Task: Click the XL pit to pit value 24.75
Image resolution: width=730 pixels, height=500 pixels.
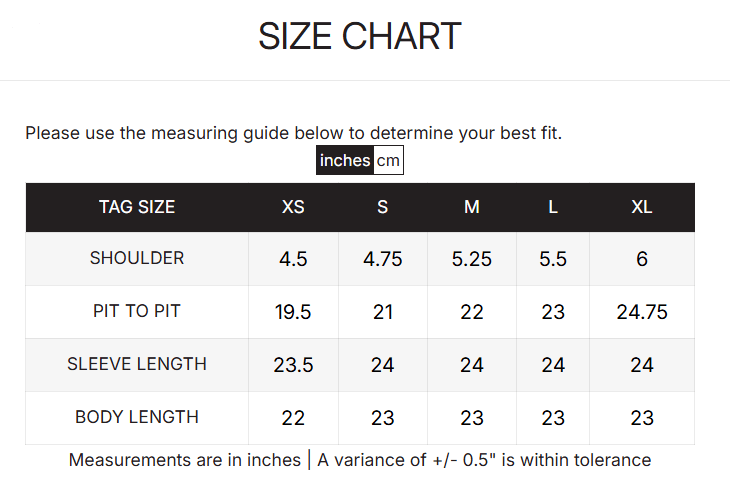Action: click(642, 312)
